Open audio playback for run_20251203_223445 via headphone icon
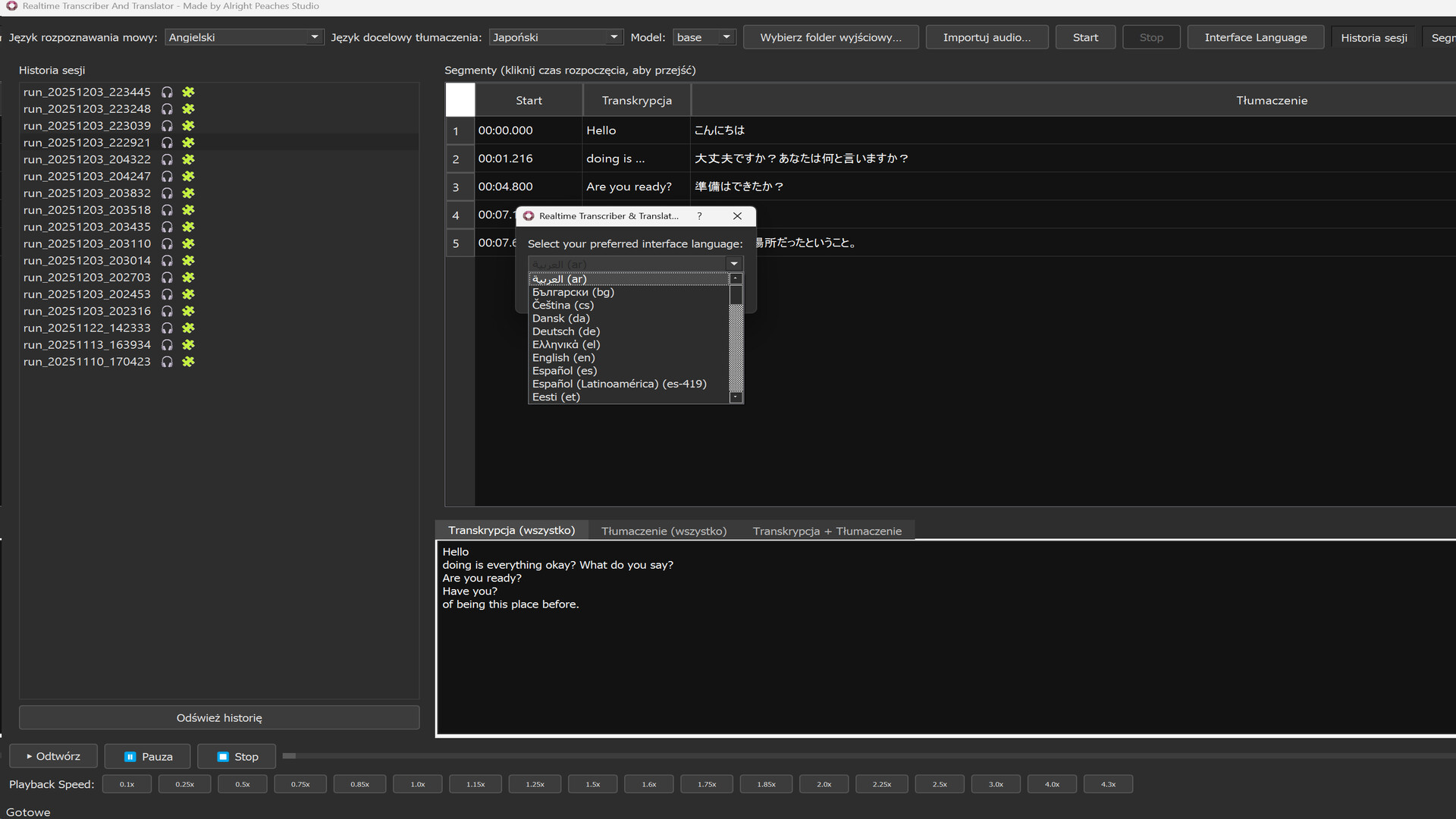 (167, 92)
